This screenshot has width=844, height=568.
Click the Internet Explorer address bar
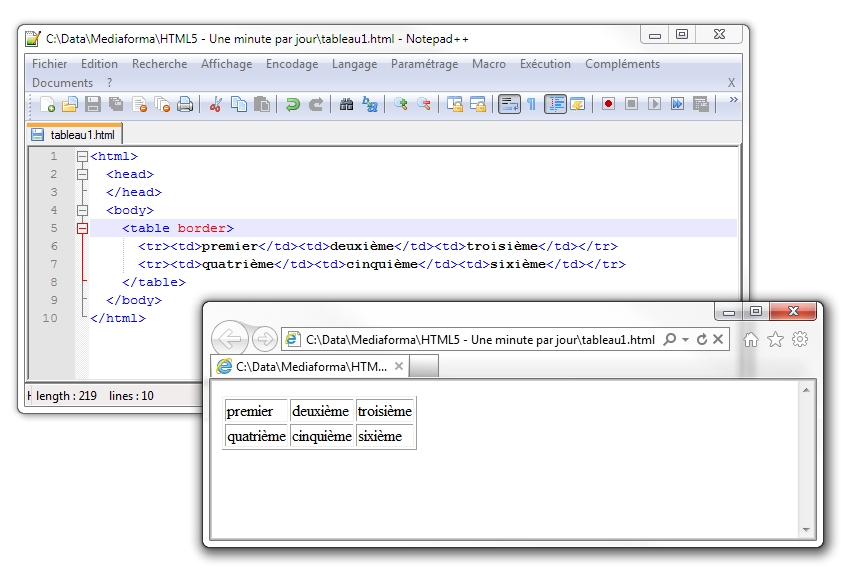point(480,340)
